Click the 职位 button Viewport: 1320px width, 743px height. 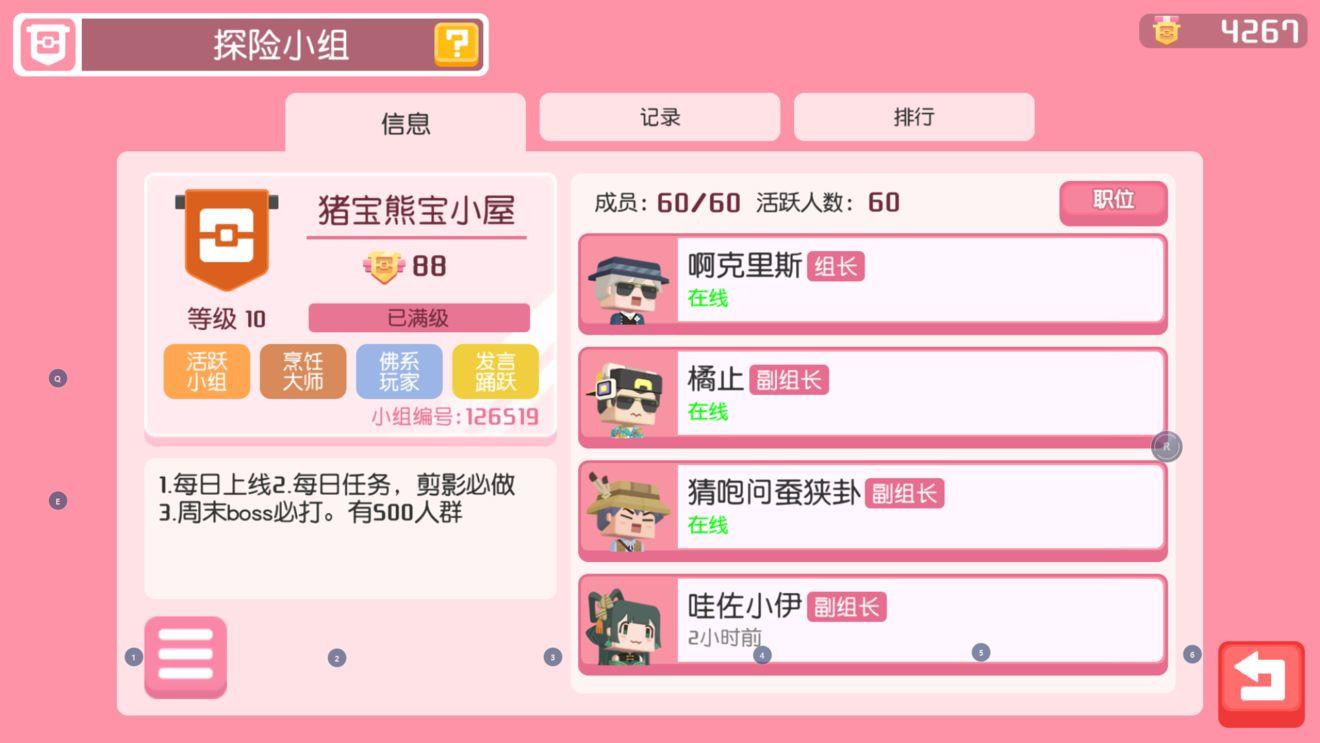pyautogui.click(x=1113, y=202)
